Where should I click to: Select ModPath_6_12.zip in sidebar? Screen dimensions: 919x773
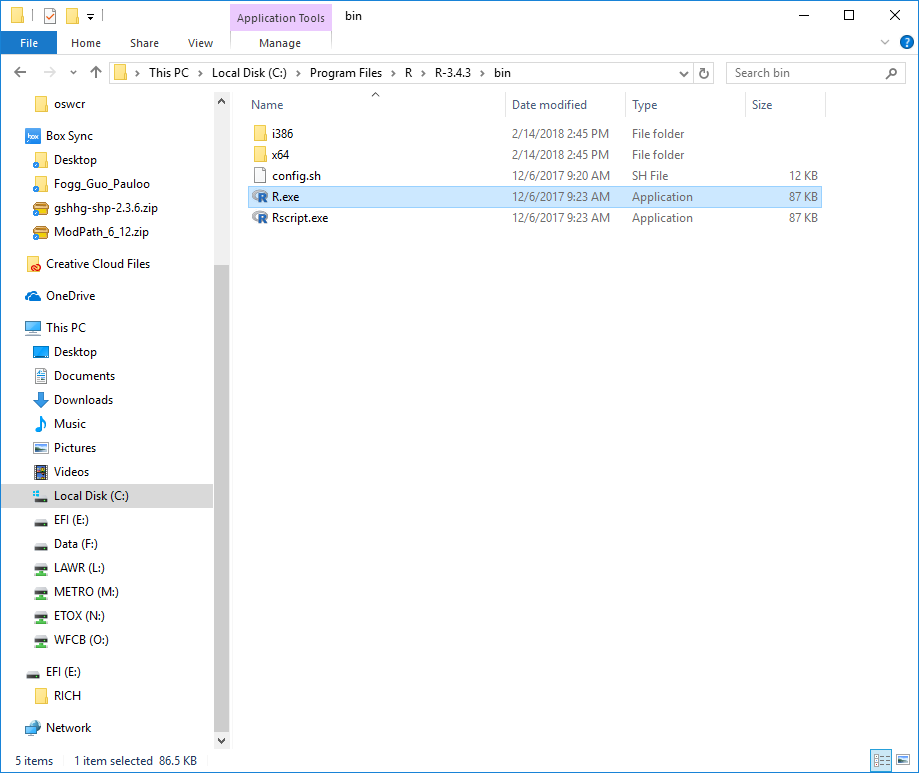91,232
